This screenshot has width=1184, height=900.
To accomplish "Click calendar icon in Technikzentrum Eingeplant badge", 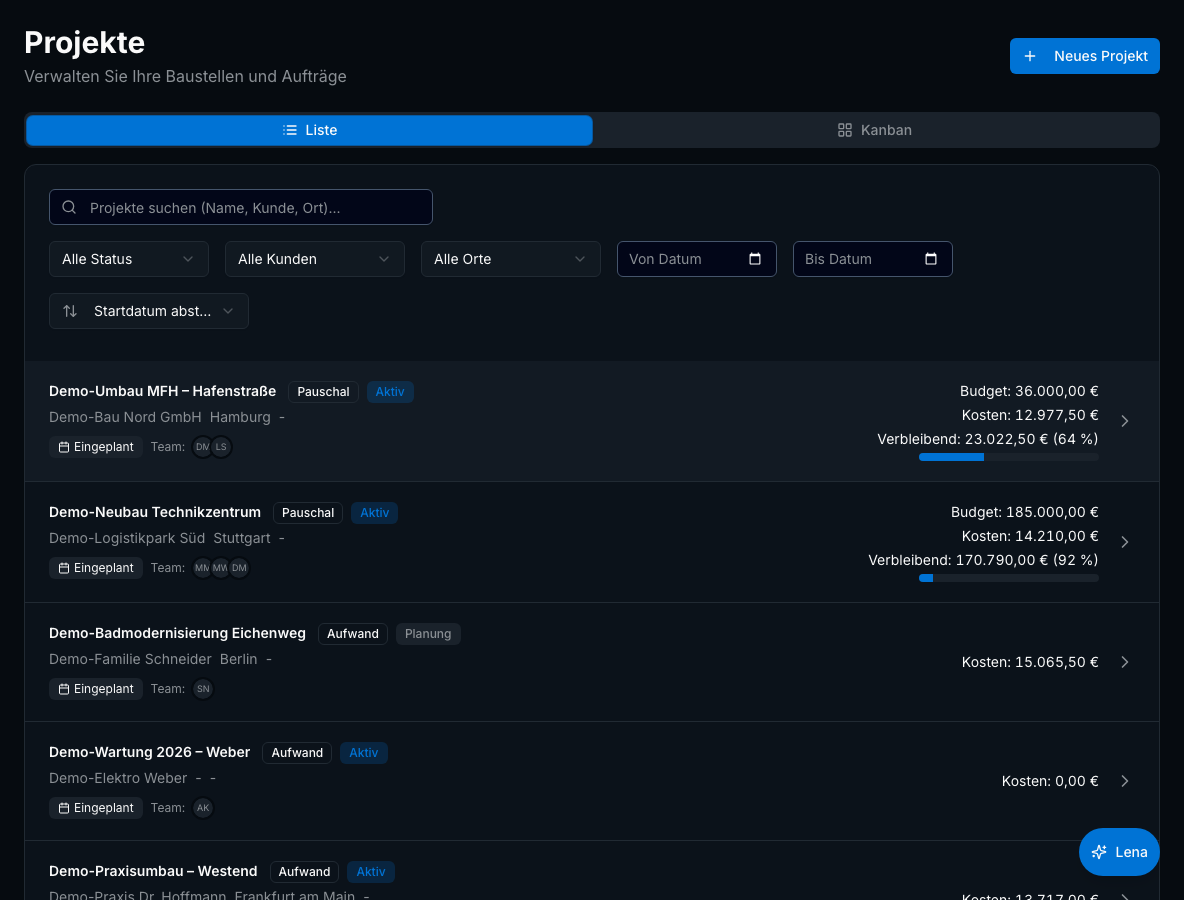I will (64, 568).
